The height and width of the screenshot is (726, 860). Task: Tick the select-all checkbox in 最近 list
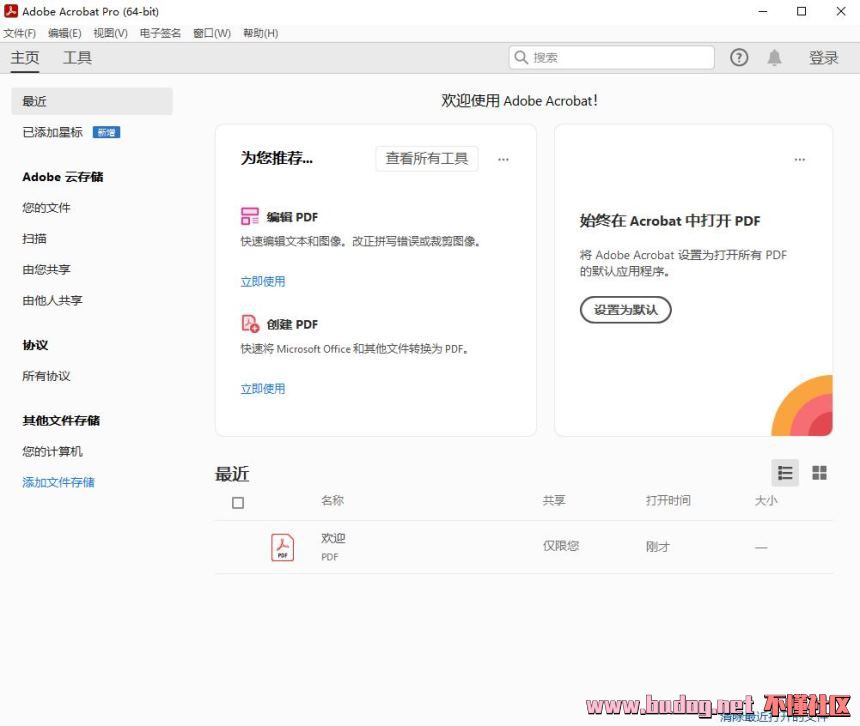point(238,503)
